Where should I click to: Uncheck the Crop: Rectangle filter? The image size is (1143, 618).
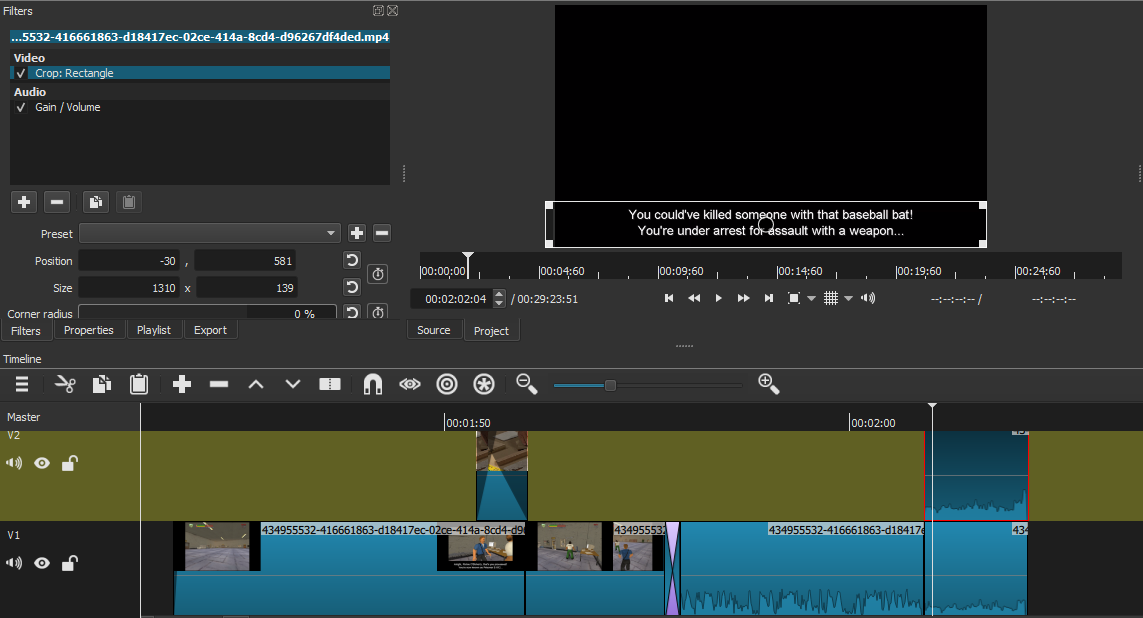tap(21, 73)
